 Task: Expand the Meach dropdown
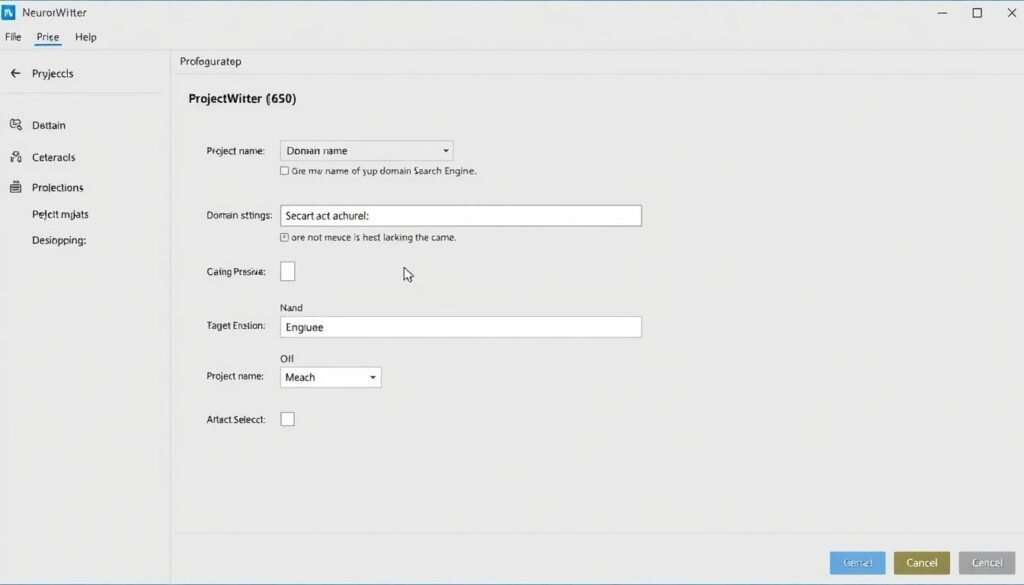point(330,377)
